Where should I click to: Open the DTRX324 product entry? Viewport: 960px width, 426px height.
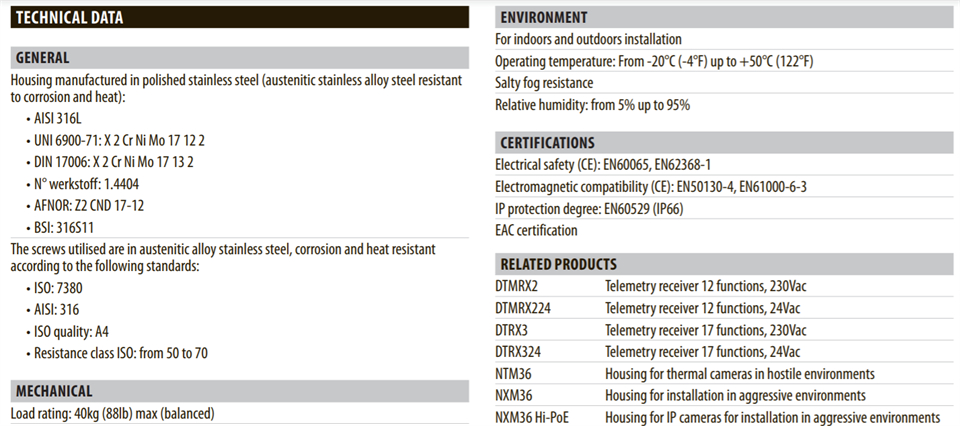click(x=523, y=352)
